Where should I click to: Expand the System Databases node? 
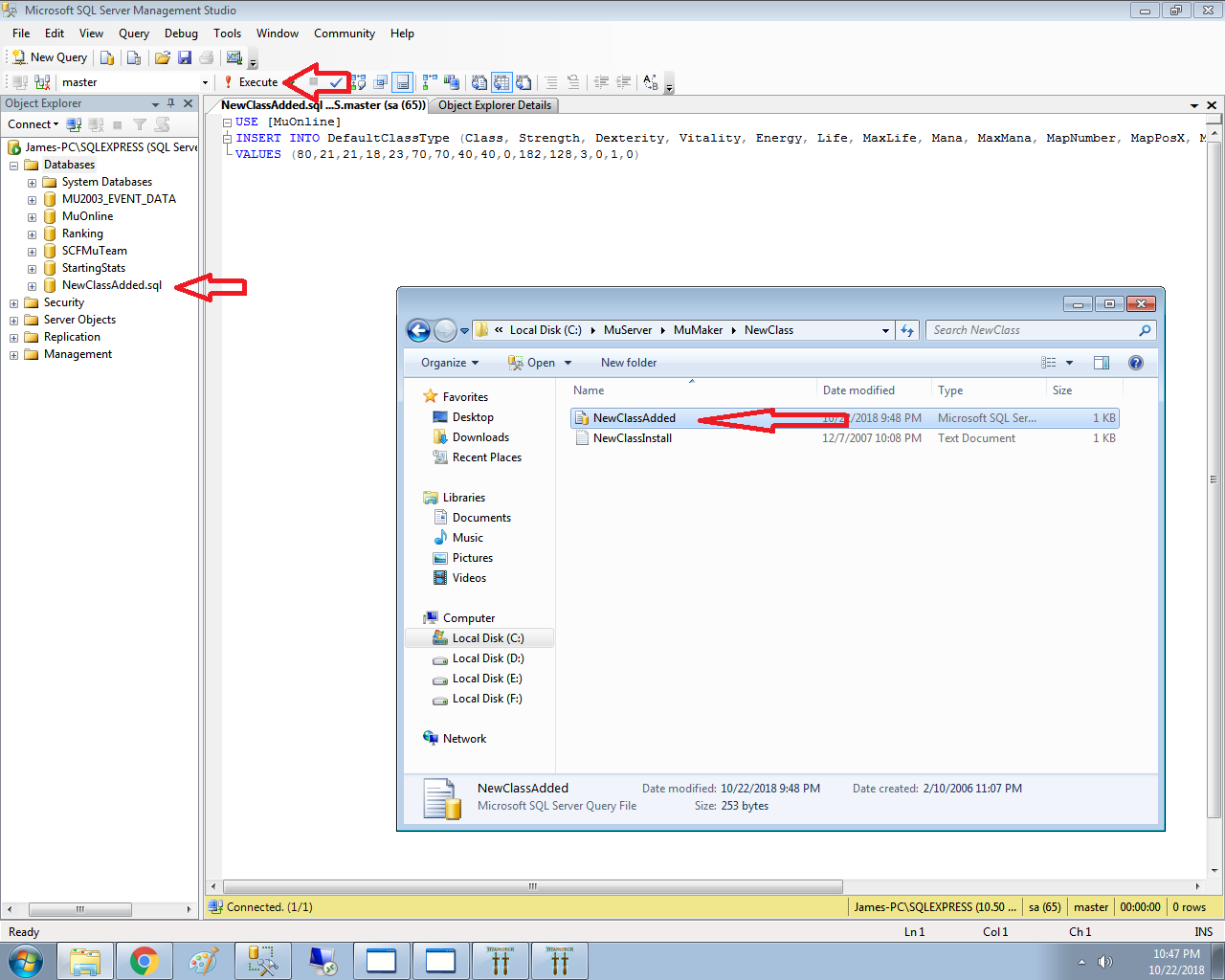click(x=32, y=182)
